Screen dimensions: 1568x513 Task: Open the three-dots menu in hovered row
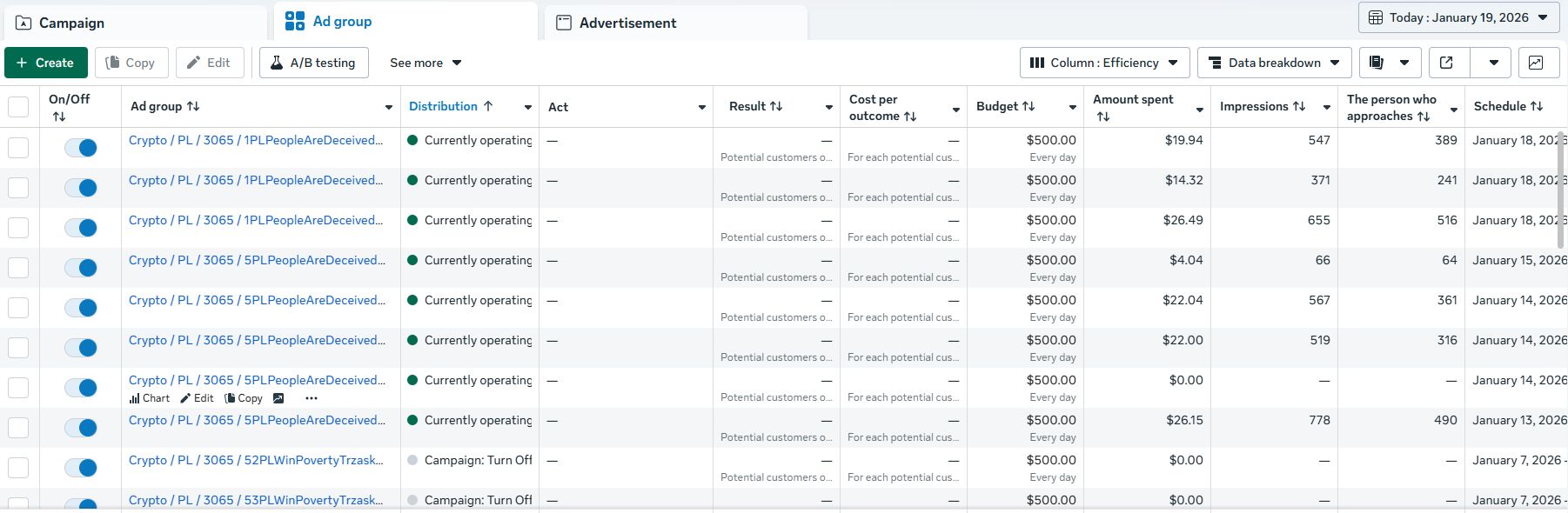click(312, 398)
